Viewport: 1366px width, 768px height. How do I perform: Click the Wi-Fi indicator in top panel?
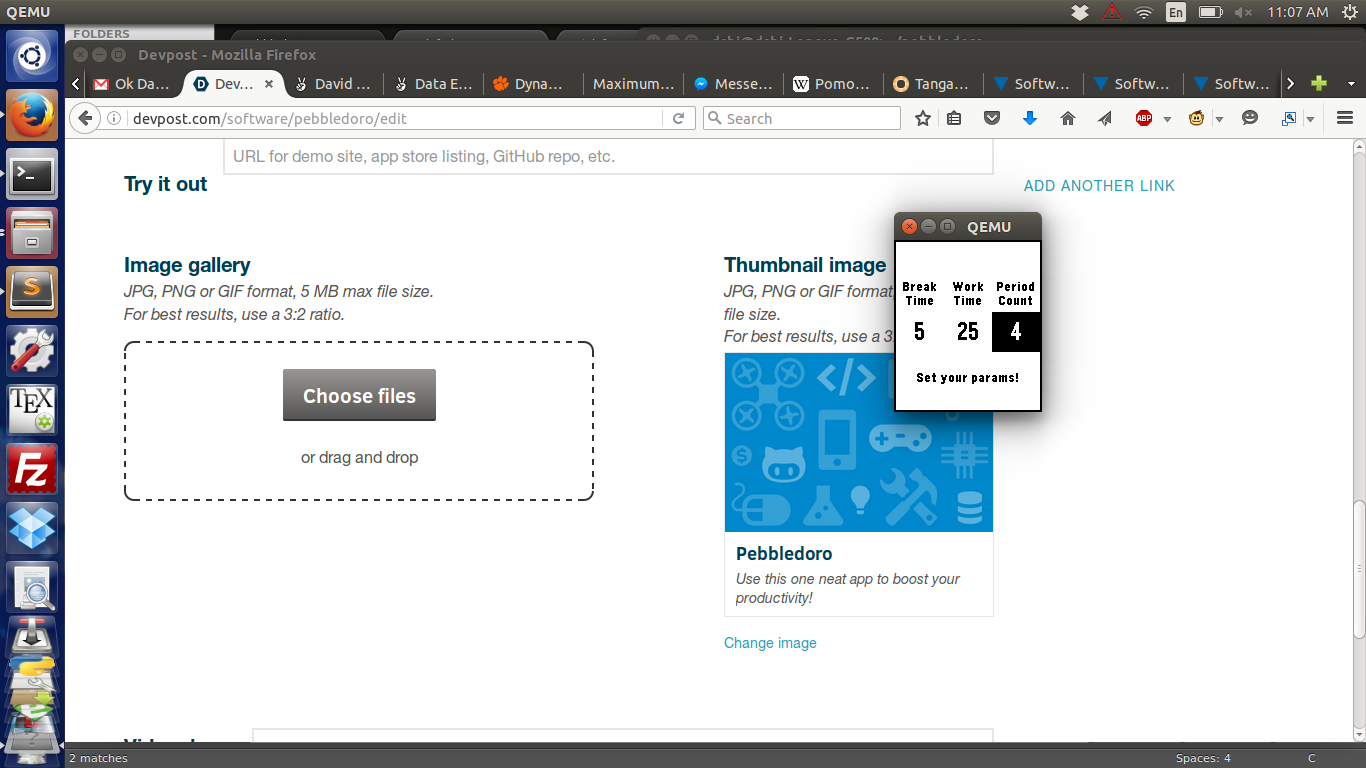point(1144,12)
